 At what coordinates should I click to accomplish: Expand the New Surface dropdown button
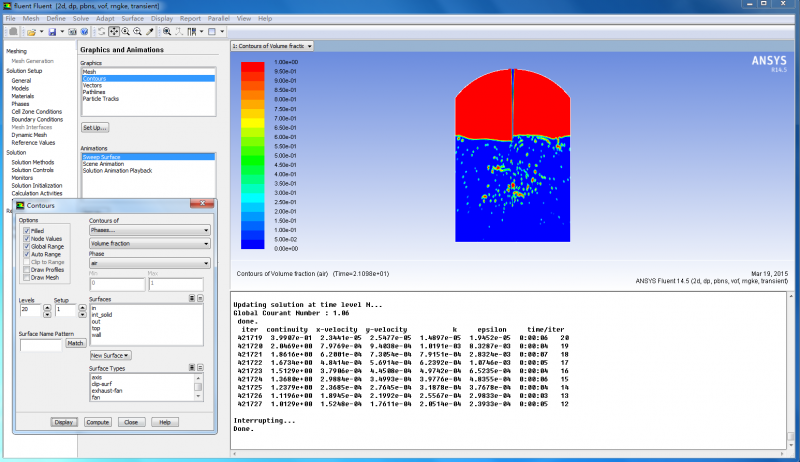click(x=111, y=355)
